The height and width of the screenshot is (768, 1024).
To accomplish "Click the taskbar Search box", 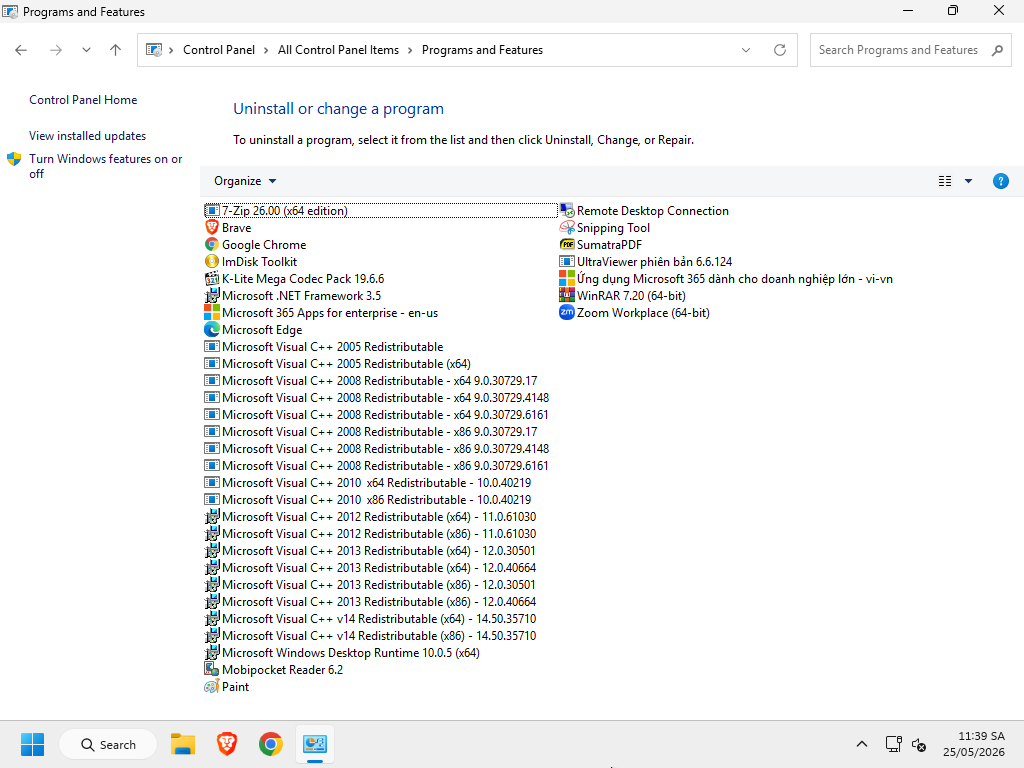I will (x=108, y=744).
